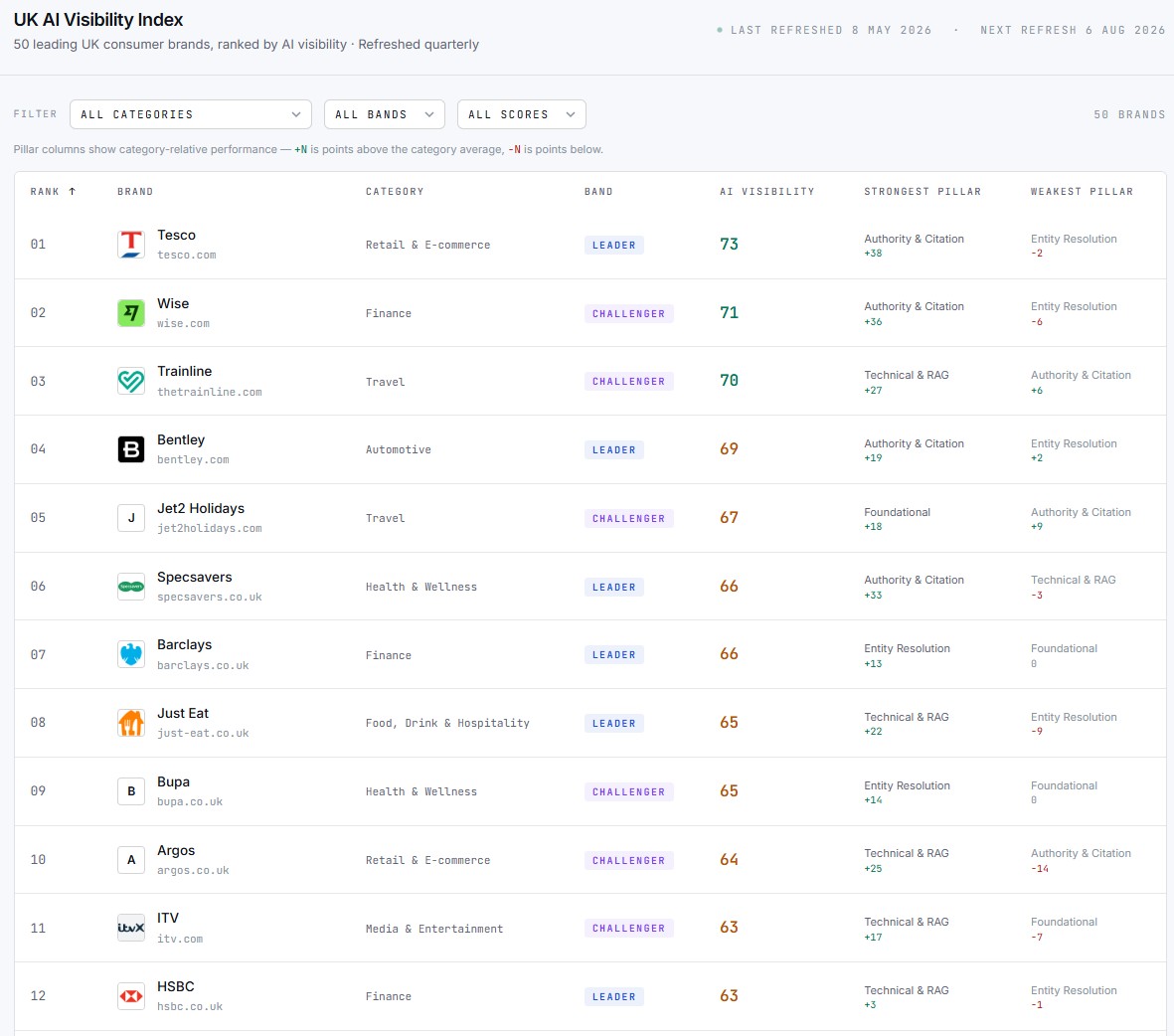Open the Wise brand name link
The height and width of the screenshot is (1036, 1174).
(173, 303)
